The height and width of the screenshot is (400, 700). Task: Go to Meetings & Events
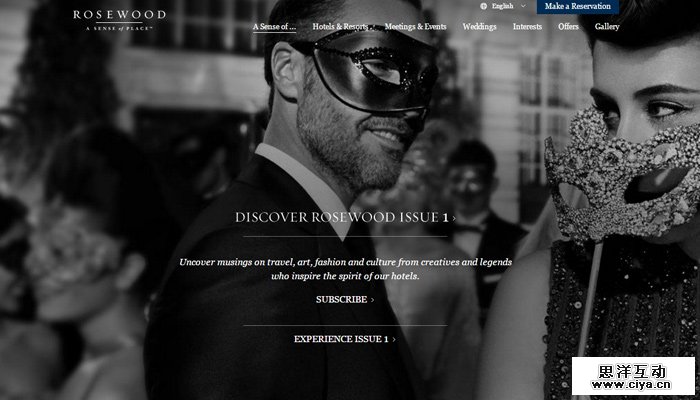coord(416,27)
